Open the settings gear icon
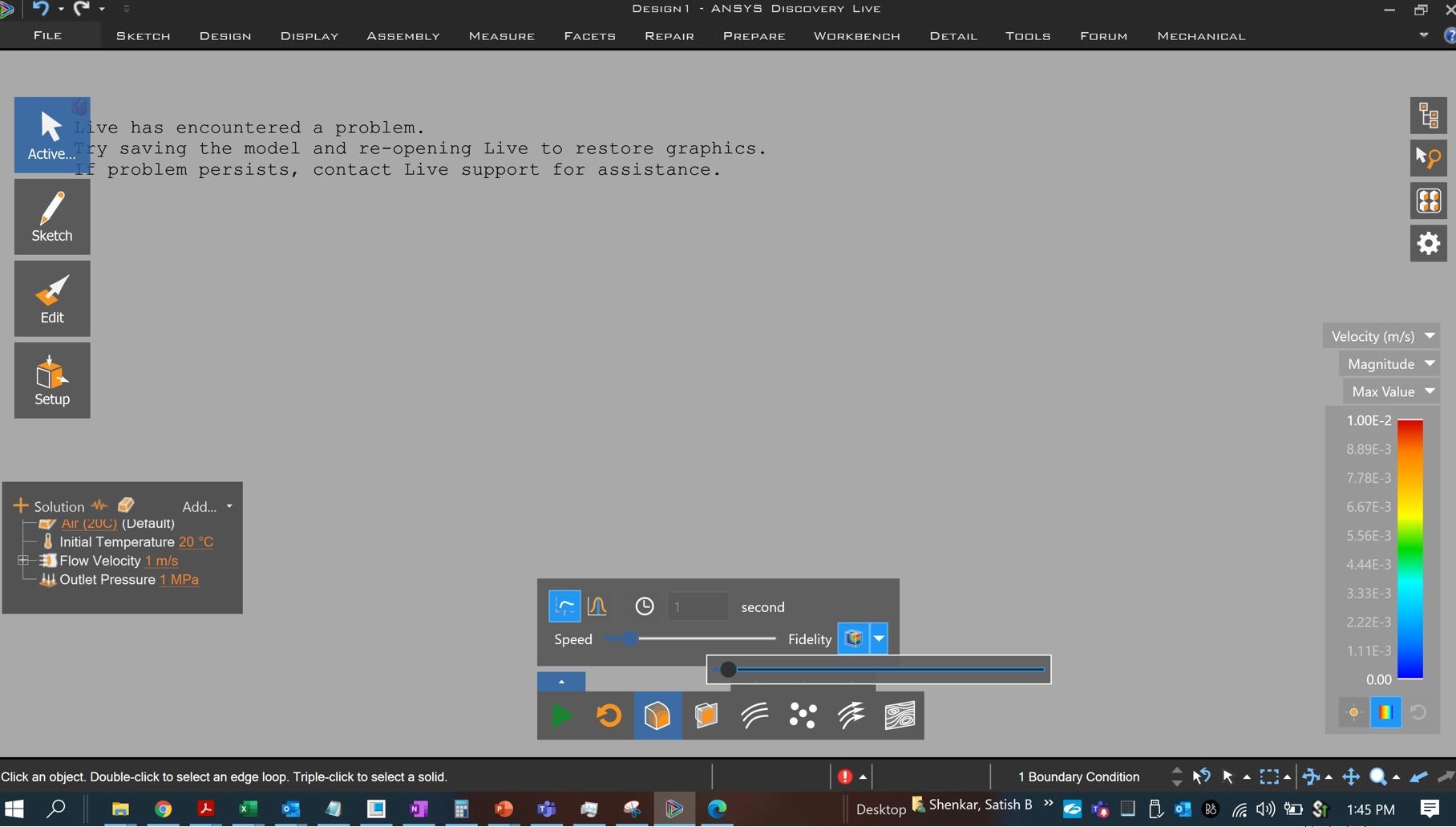 click(x=1429, y=243)
